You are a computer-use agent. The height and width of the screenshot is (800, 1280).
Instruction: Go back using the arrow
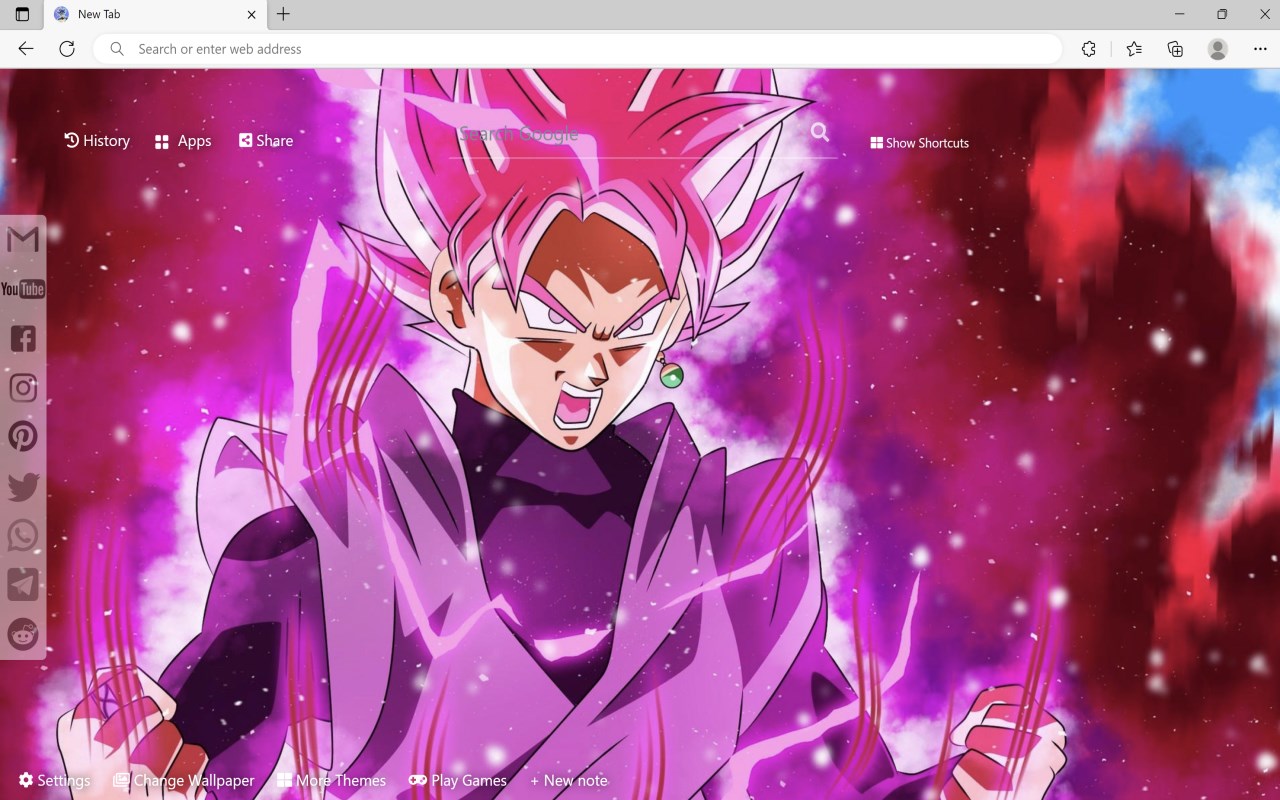point(26,49)
